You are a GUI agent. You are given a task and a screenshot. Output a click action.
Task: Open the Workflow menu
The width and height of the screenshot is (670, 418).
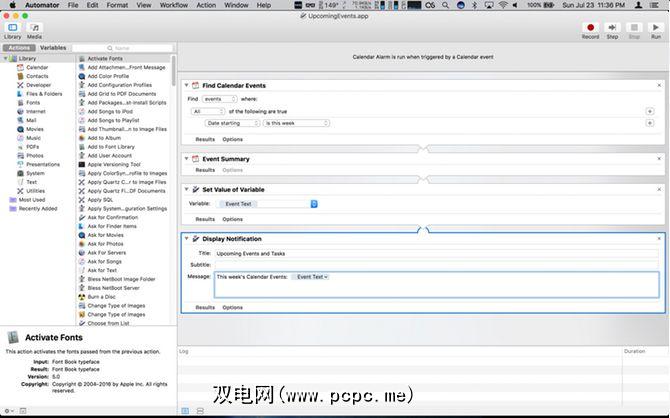click(171, 5)
